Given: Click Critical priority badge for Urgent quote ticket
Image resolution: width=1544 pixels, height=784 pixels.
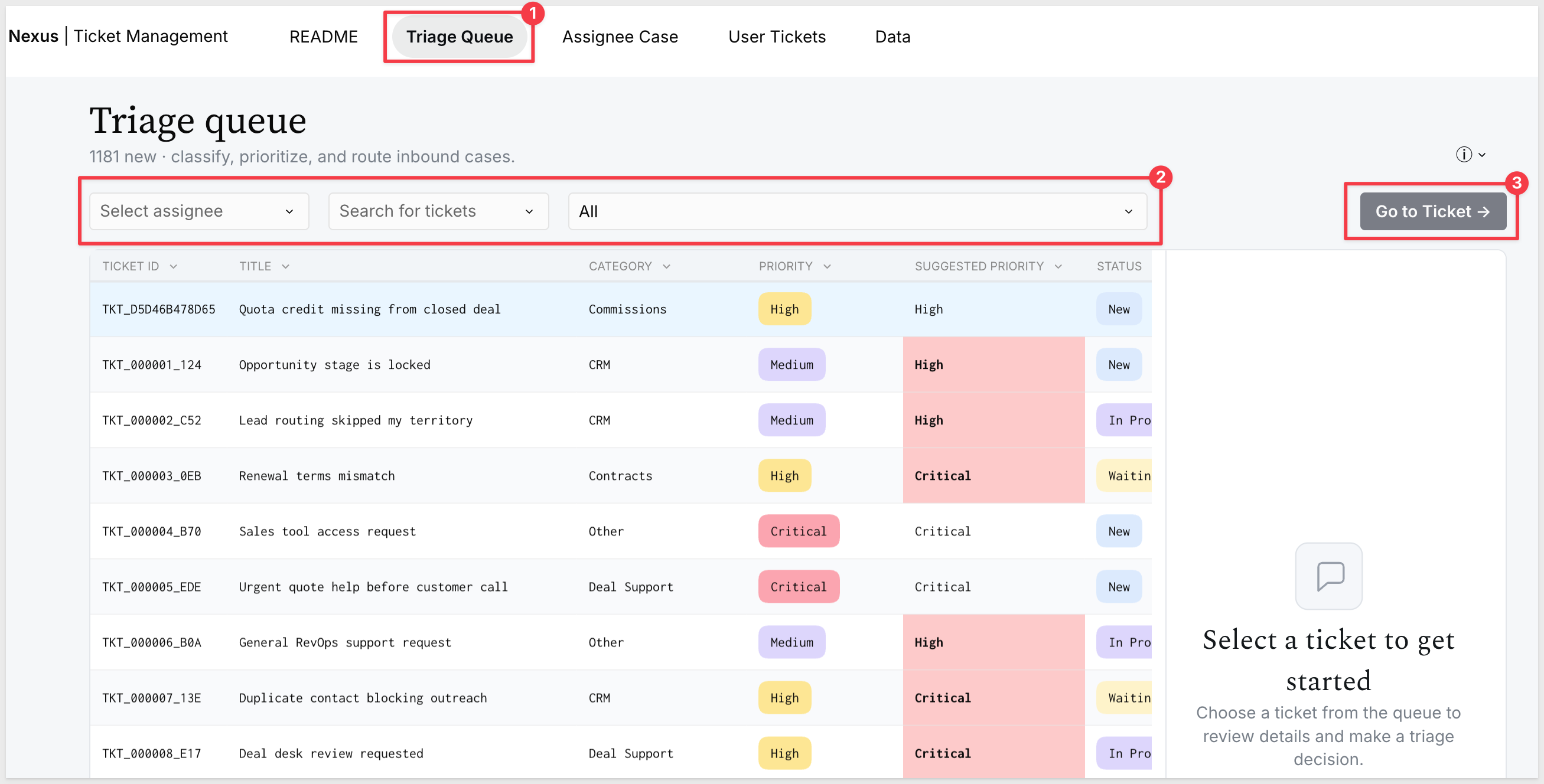Looking at the screenshot, I should [x=799, y=586].
